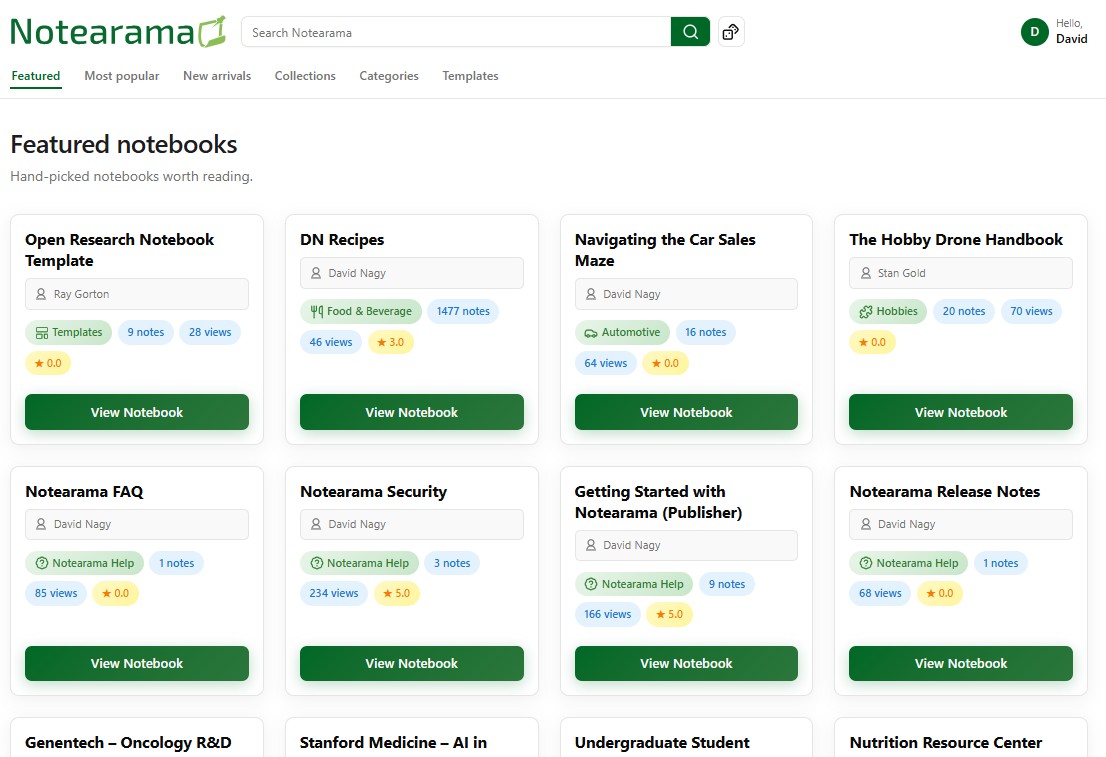1106x757 pixels.
Task: Click the car icon on Automotive tag
Action: tap(591, 332)
